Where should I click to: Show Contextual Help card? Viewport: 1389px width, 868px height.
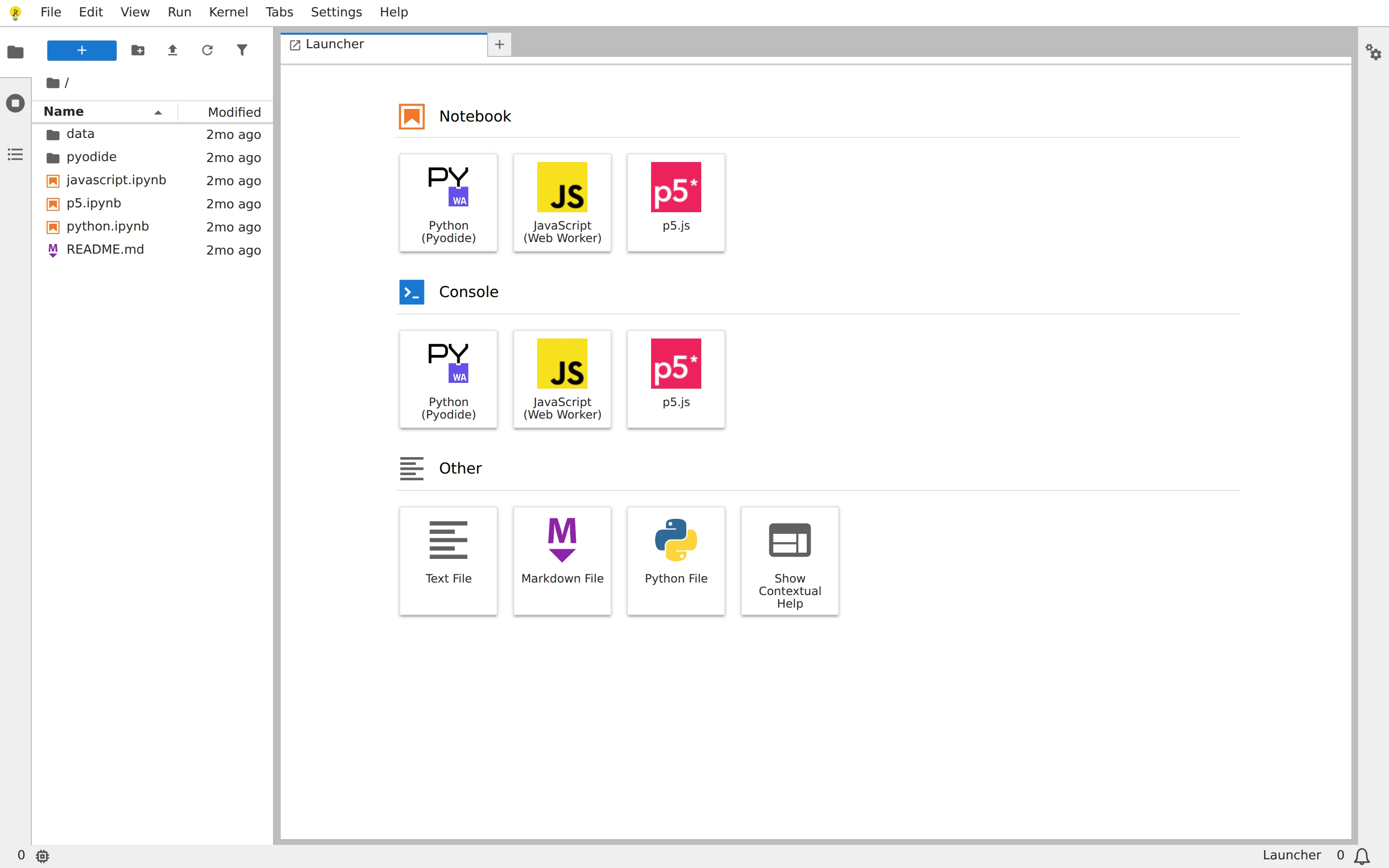tap(789, 561)
